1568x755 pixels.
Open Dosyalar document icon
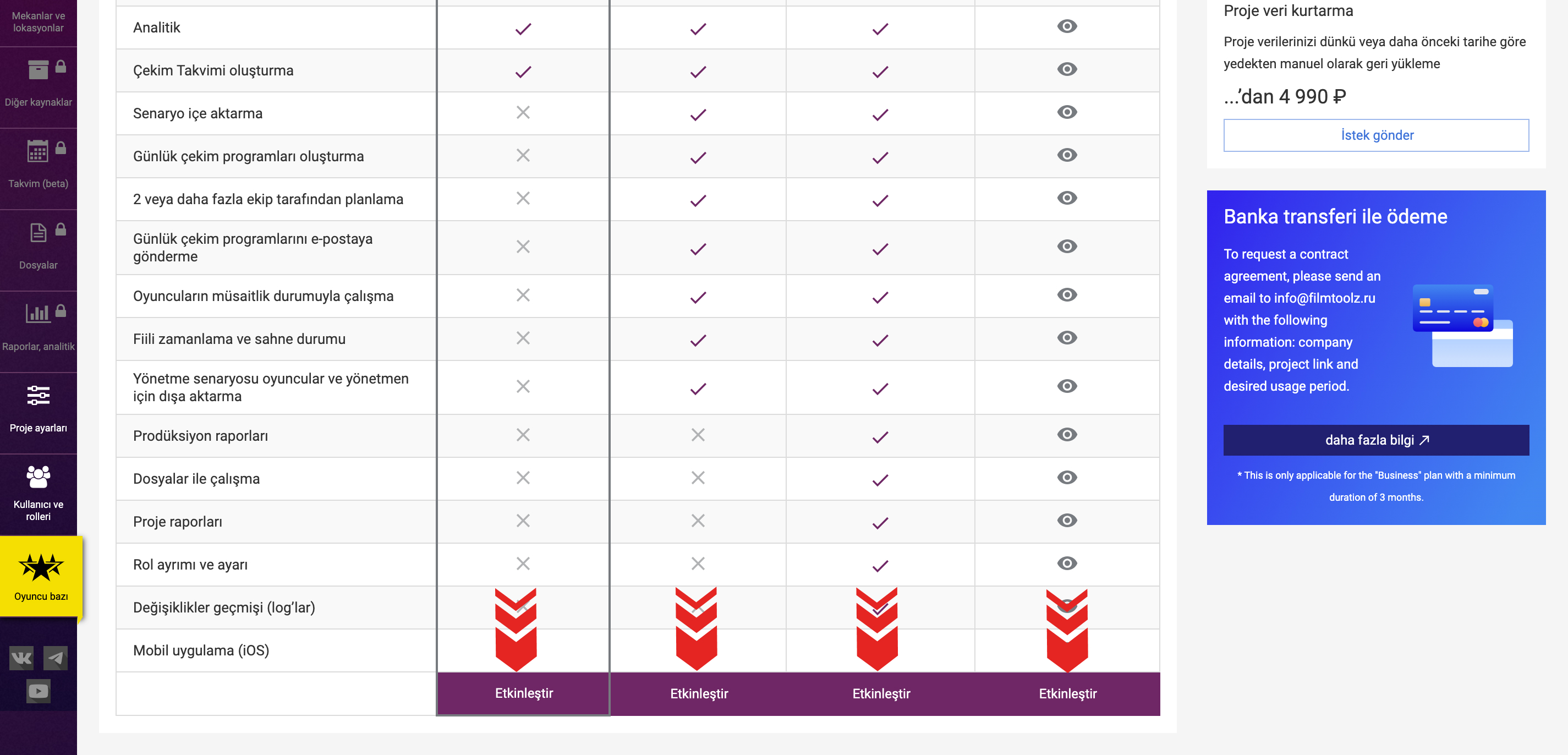[x=39, y=233]
